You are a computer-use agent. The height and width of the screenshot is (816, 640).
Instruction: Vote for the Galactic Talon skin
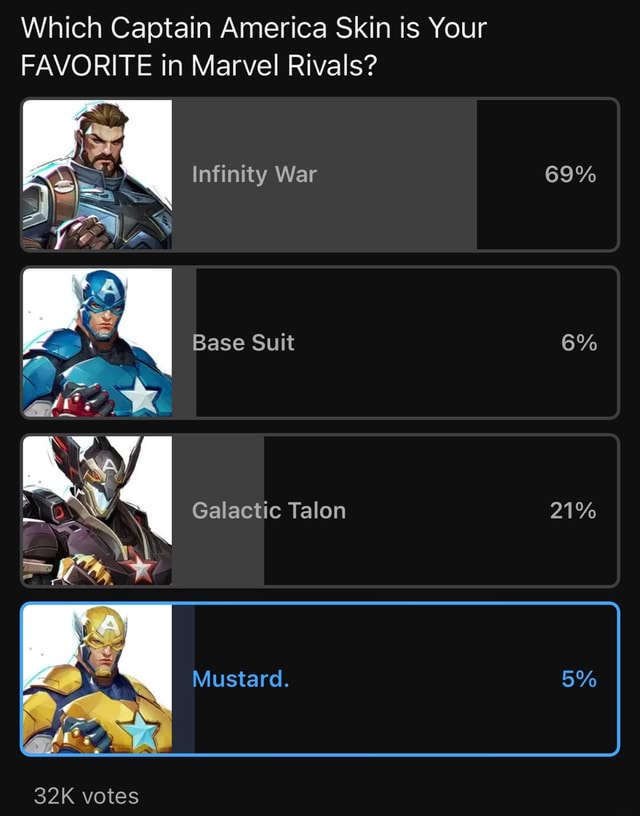click(x=320, y=510)
